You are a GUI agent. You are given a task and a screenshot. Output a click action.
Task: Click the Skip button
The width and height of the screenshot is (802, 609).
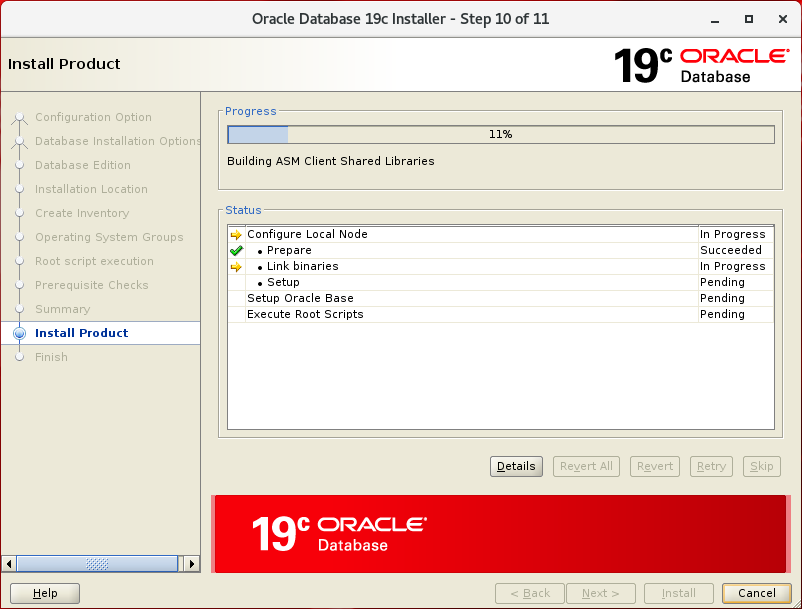tap(762, 466)
